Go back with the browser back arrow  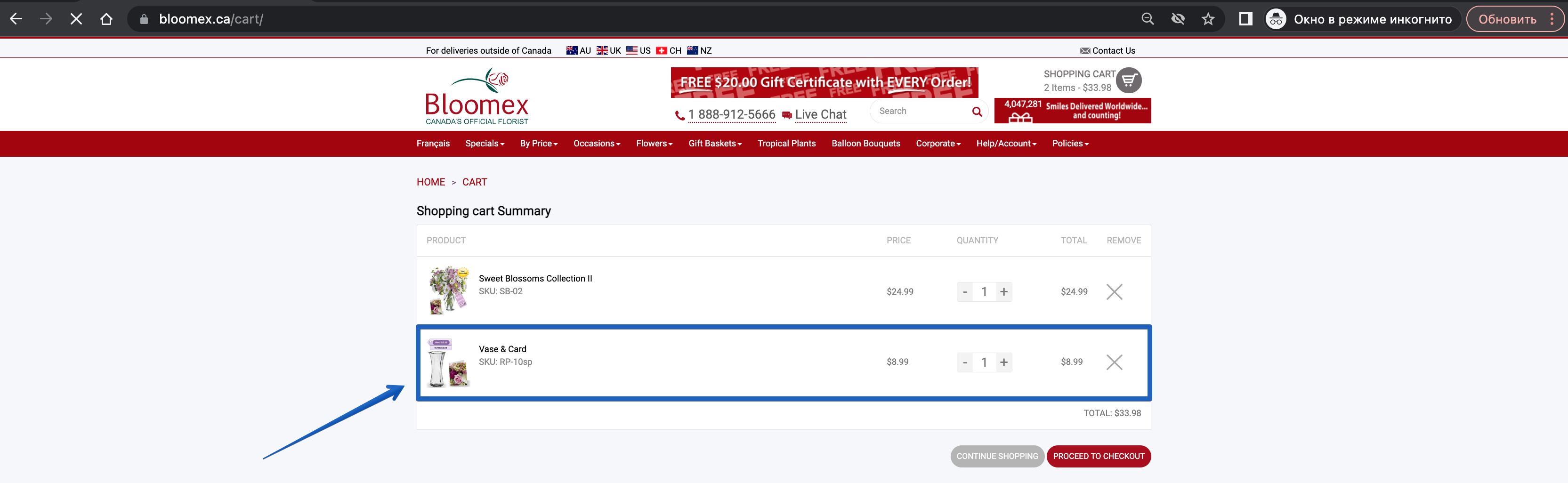[16, 19]
